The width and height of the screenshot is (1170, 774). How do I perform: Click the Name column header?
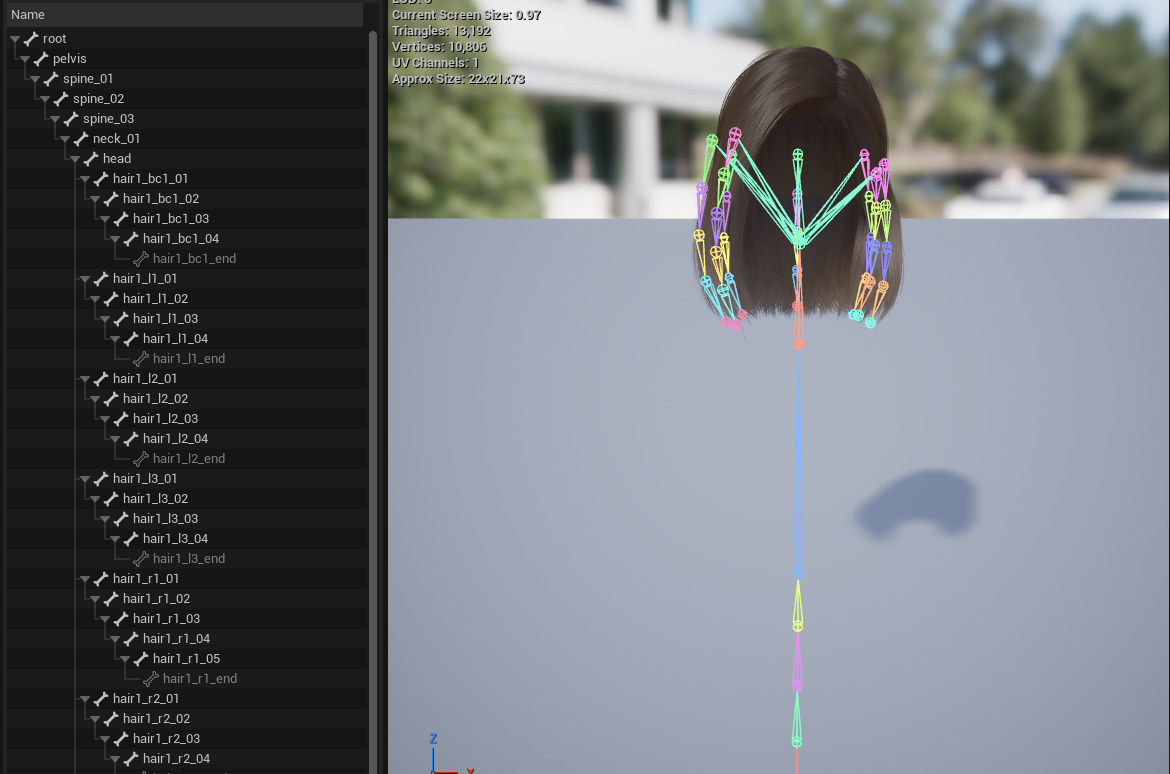tap(28, 15)
